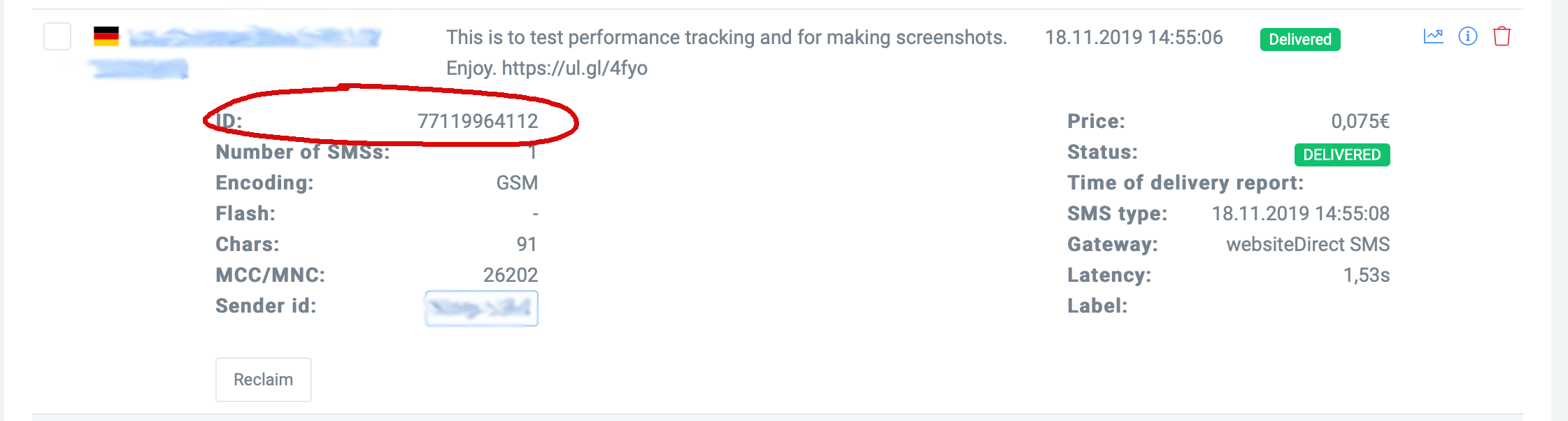Viewport: 1568px width, 421px height.
Task: Tick the message row checkbox
Action: tap(57, 36)
